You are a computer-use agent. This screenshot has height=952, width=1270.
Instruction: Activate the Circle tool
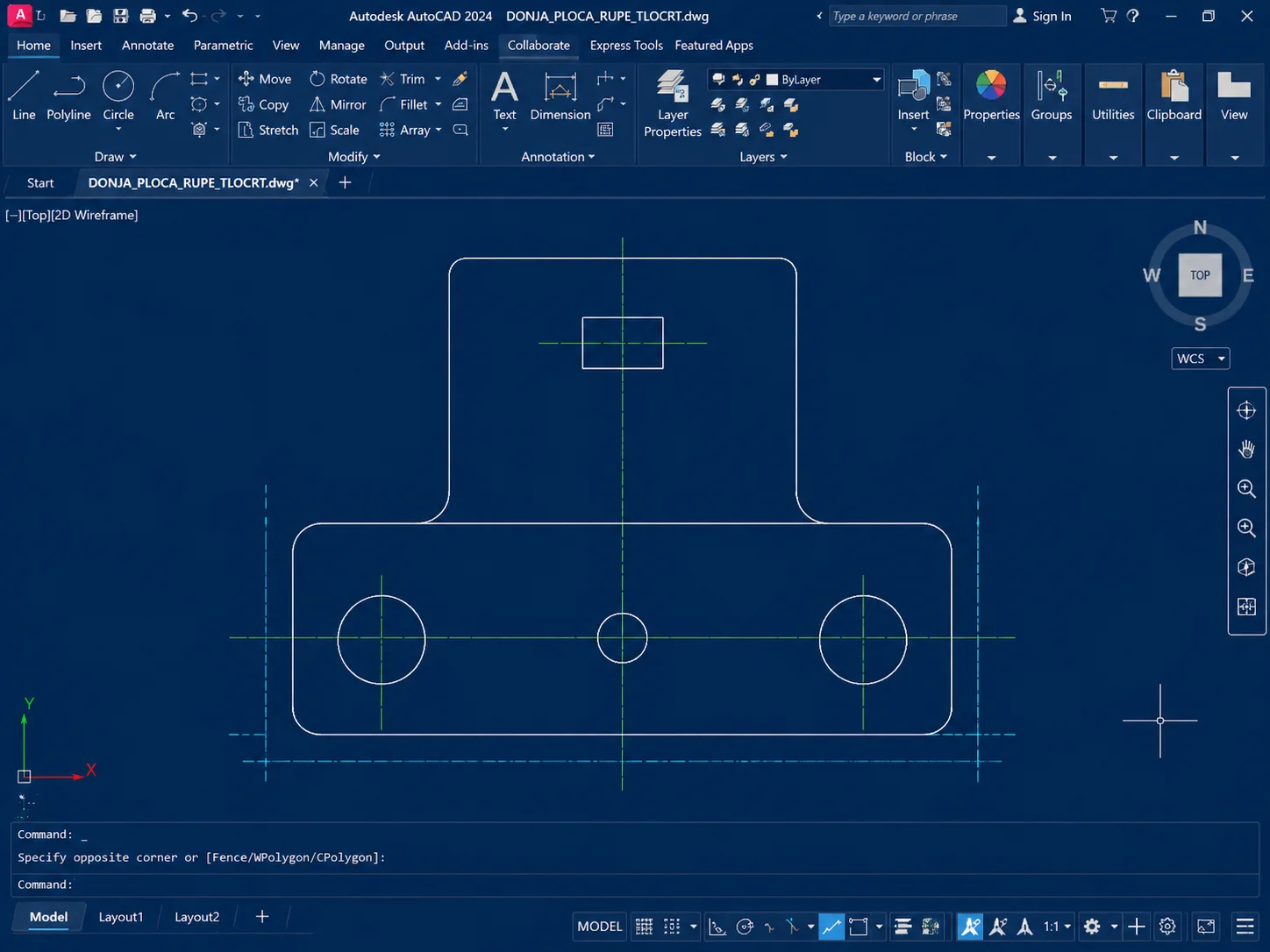click(x=118, y=96)
